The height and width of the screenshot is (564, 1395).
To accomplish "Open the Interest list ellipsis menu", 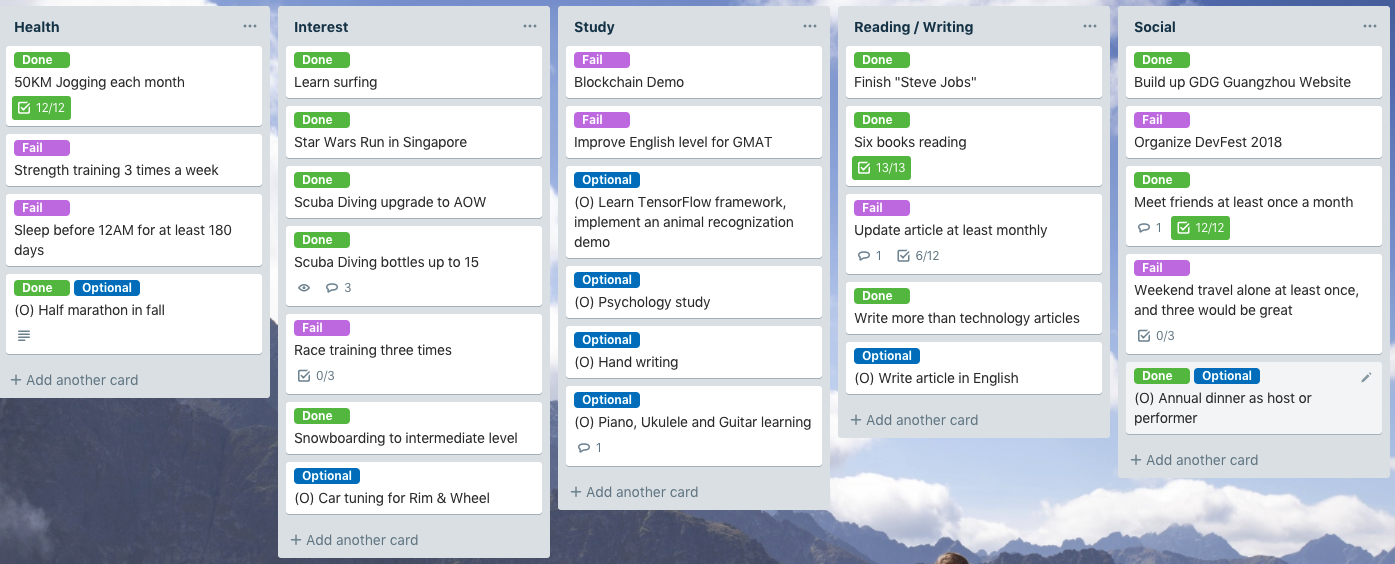I will point(530,26).
